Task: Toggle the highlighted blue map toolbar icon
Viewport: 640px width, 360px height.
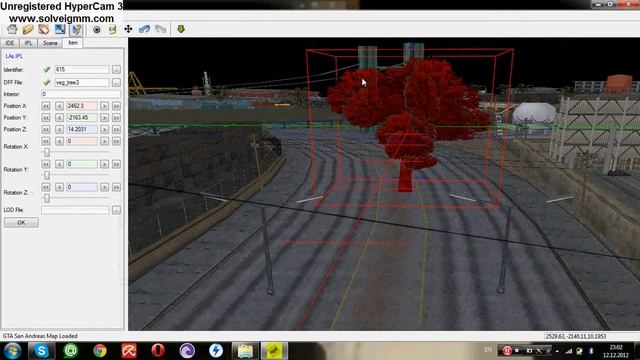Action: click(76, 29)
